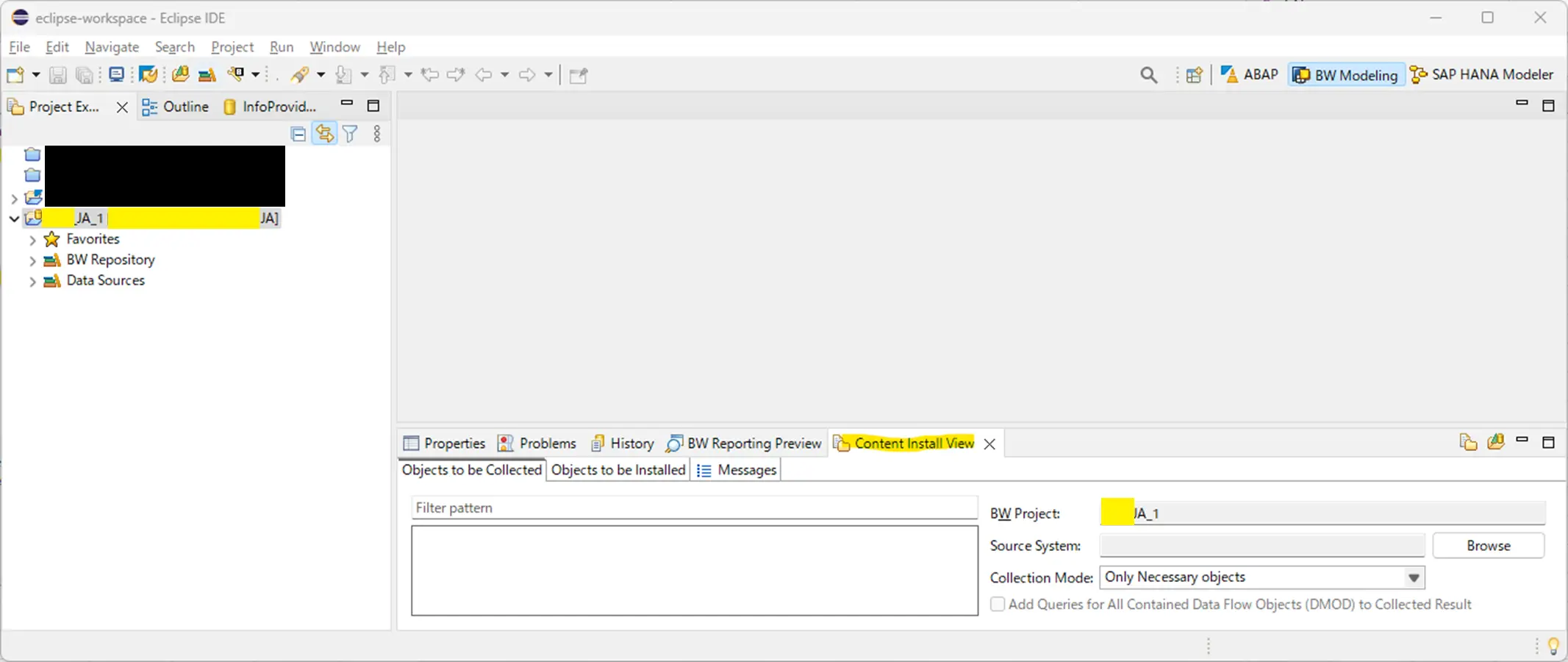Close the Project Explorer tab
The height and width of the screenshot is (662, 1568).
tap(122, 107)
